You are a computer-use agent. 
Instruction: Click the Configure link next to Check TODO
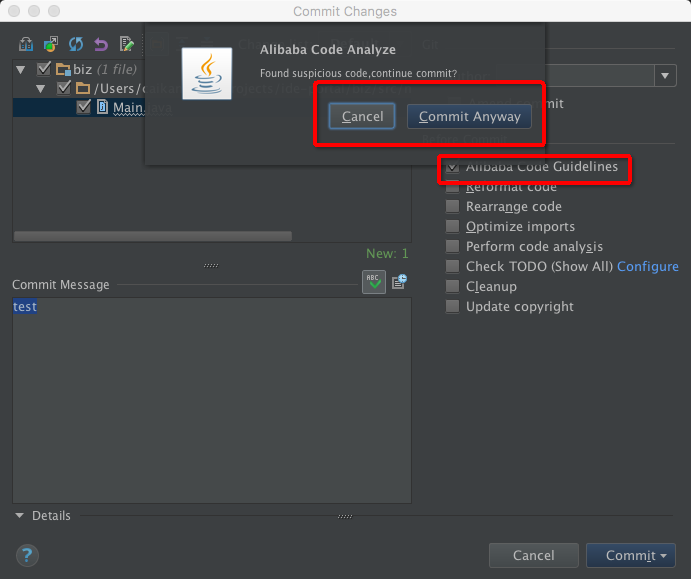[647, 267]
